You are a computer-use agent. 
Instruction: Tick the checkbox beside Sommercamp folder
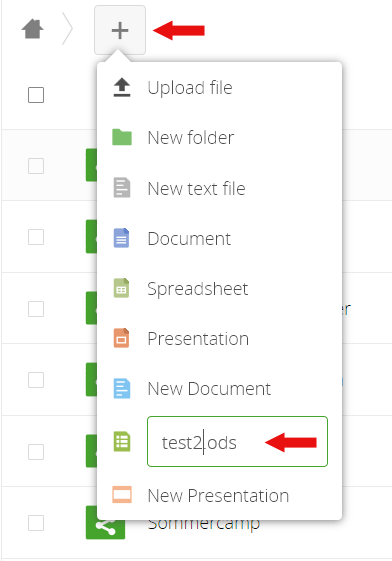click(36, 523)
